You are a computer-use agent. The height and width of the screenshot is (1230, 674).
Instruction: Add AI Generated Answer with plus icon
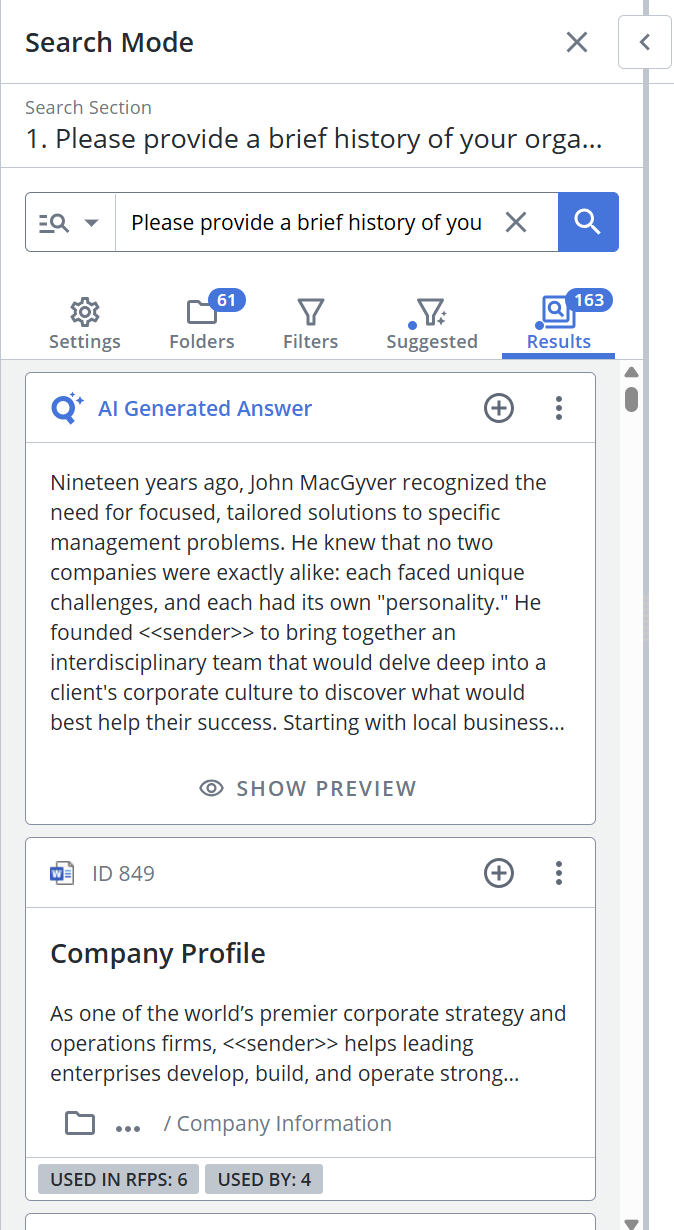pyautogui.click(x=499, y=408)
